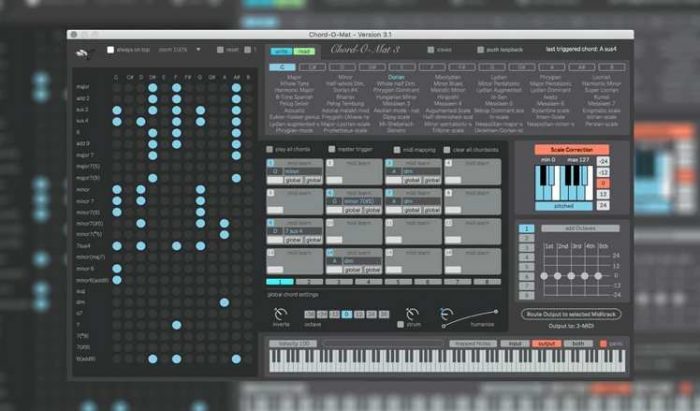This screenshot has width=700, height=411.
Task: Toggle the master trigger checkbox
Action: coord(330,149)
